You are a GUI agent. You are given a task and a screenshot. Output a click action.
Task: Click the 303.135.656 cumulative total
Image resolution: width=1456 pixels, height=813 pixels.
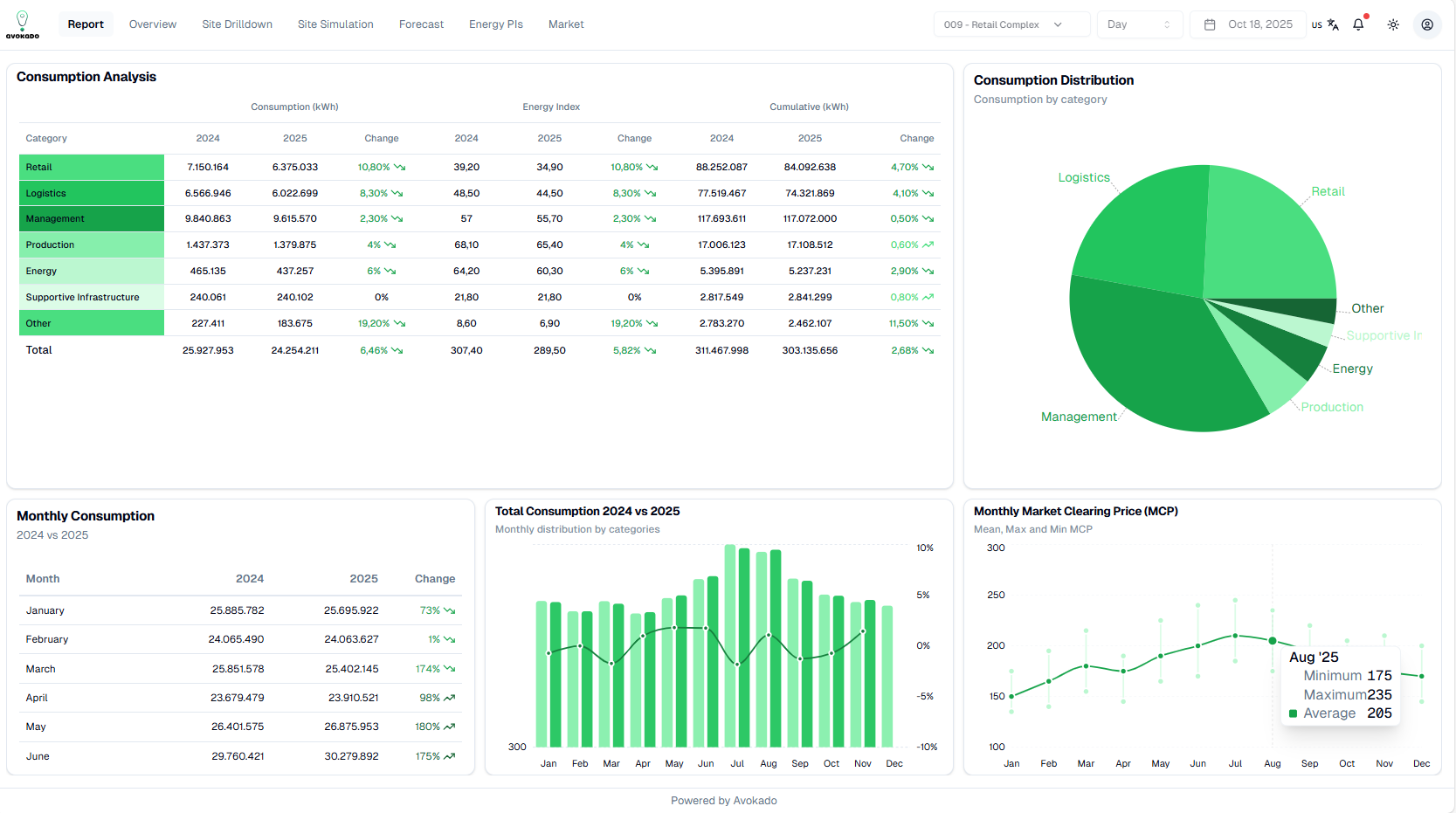(x=810, y=350)
